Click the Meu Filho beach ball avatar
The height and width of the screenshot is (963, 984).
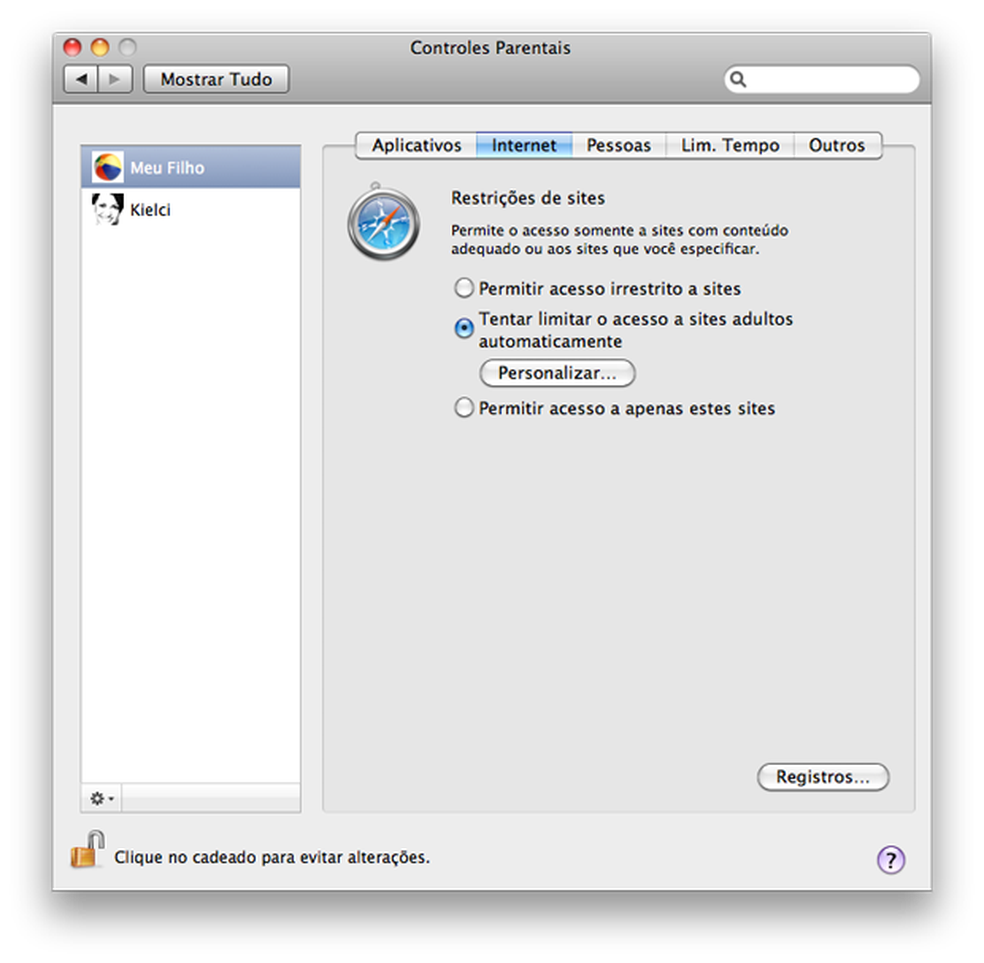point(107,168)
